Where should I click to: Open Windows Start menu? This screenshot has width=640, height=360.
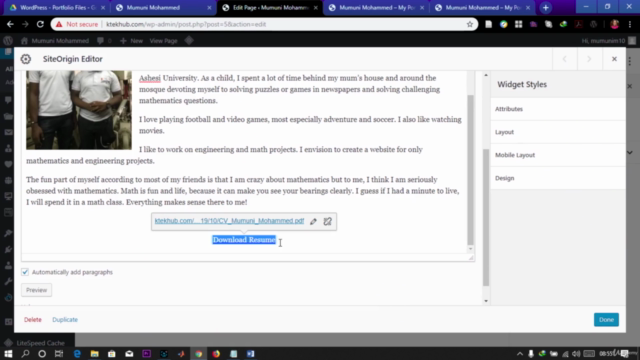pyautogui.click(x=8, y=353)
